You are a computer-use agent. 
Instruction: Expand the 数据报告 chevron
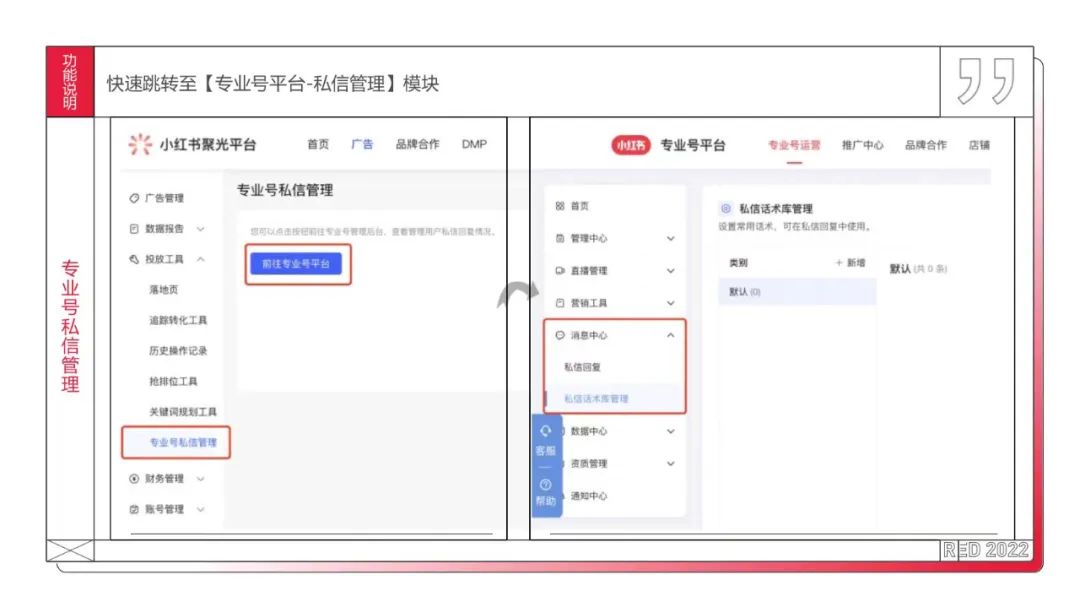[200, 229]
